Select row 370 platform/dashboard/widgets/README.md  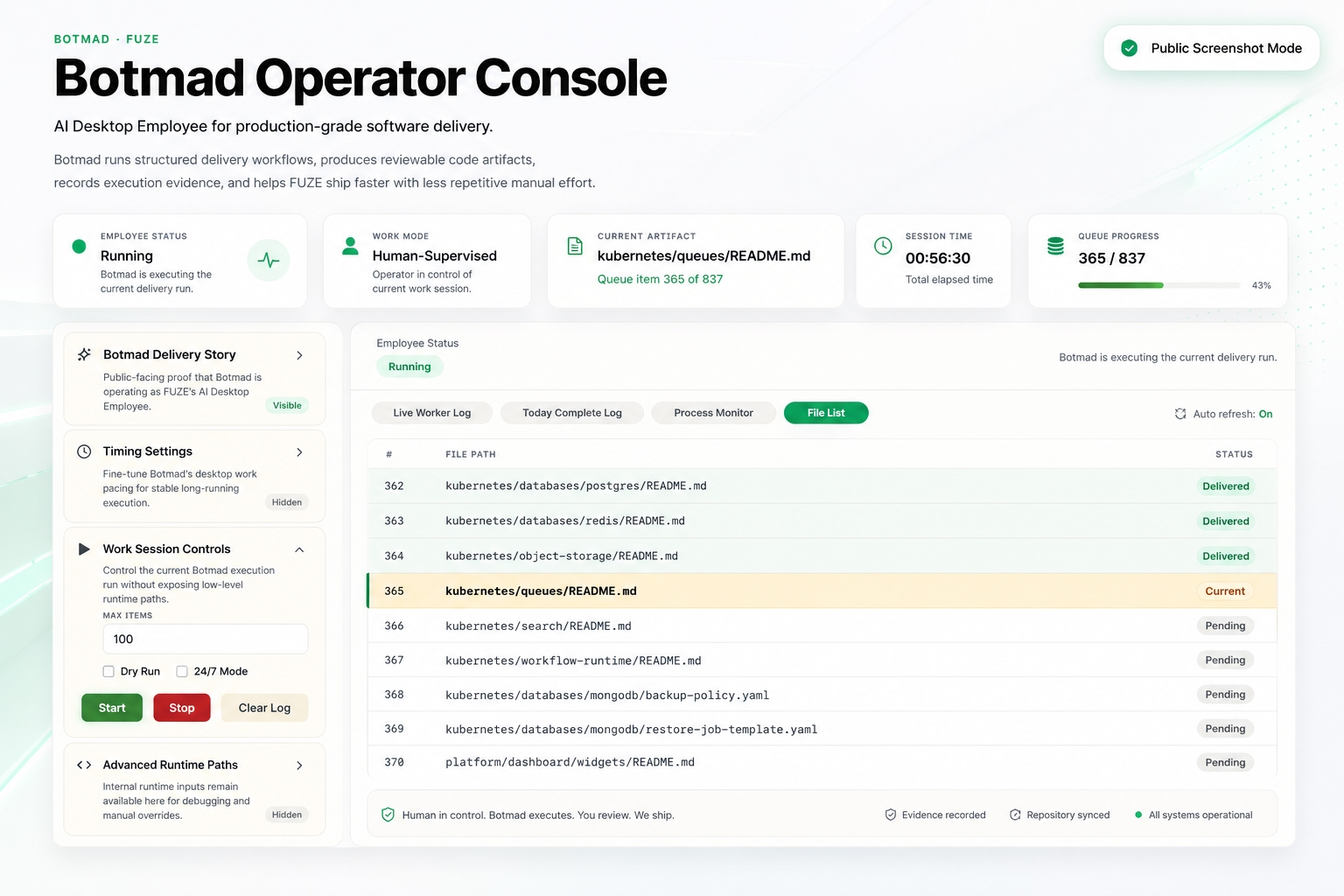point(822,762)
